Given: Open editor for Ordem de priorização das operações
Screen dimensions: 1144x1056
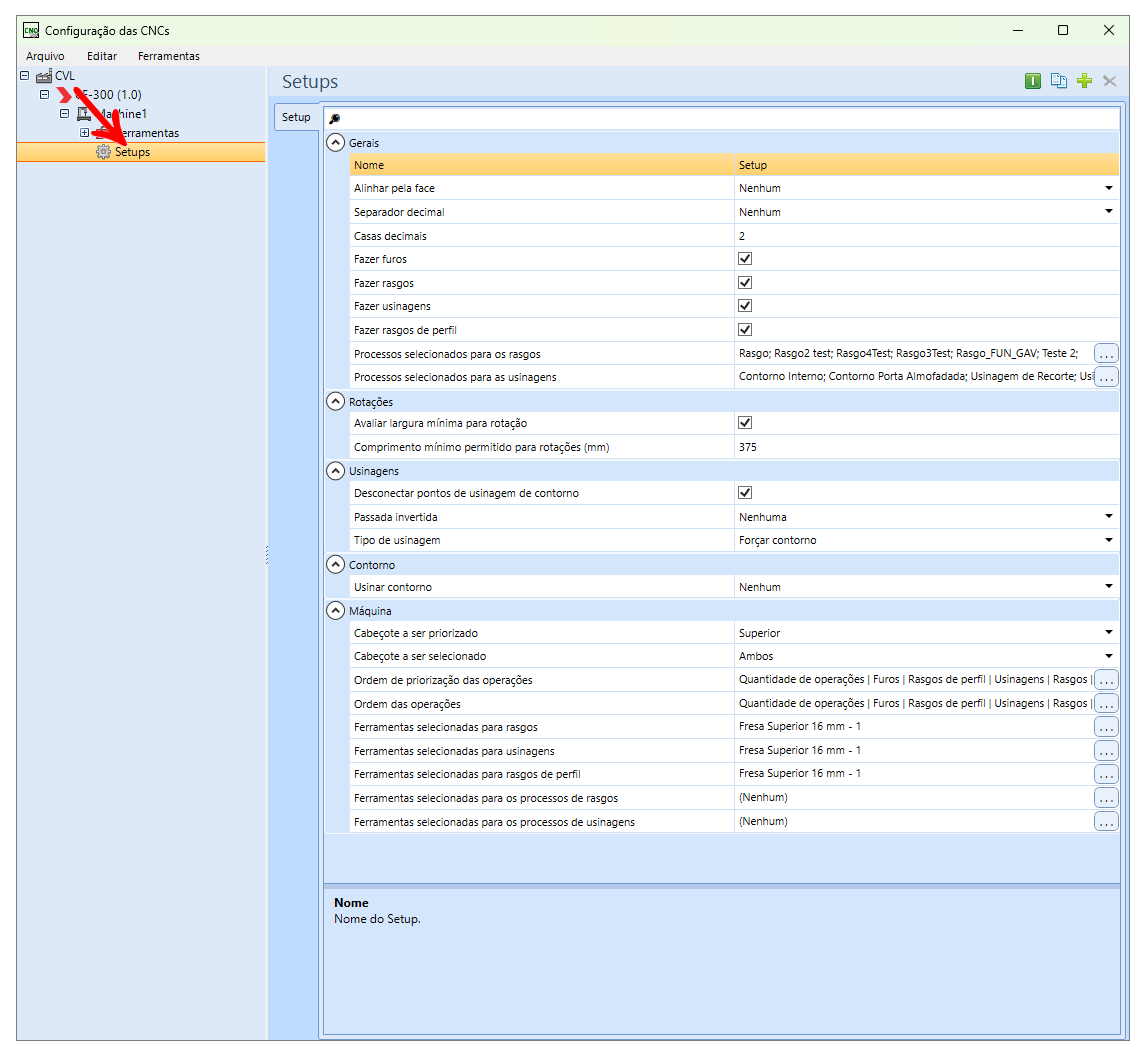Looking at the screenshot, I should click(1106, 680).
